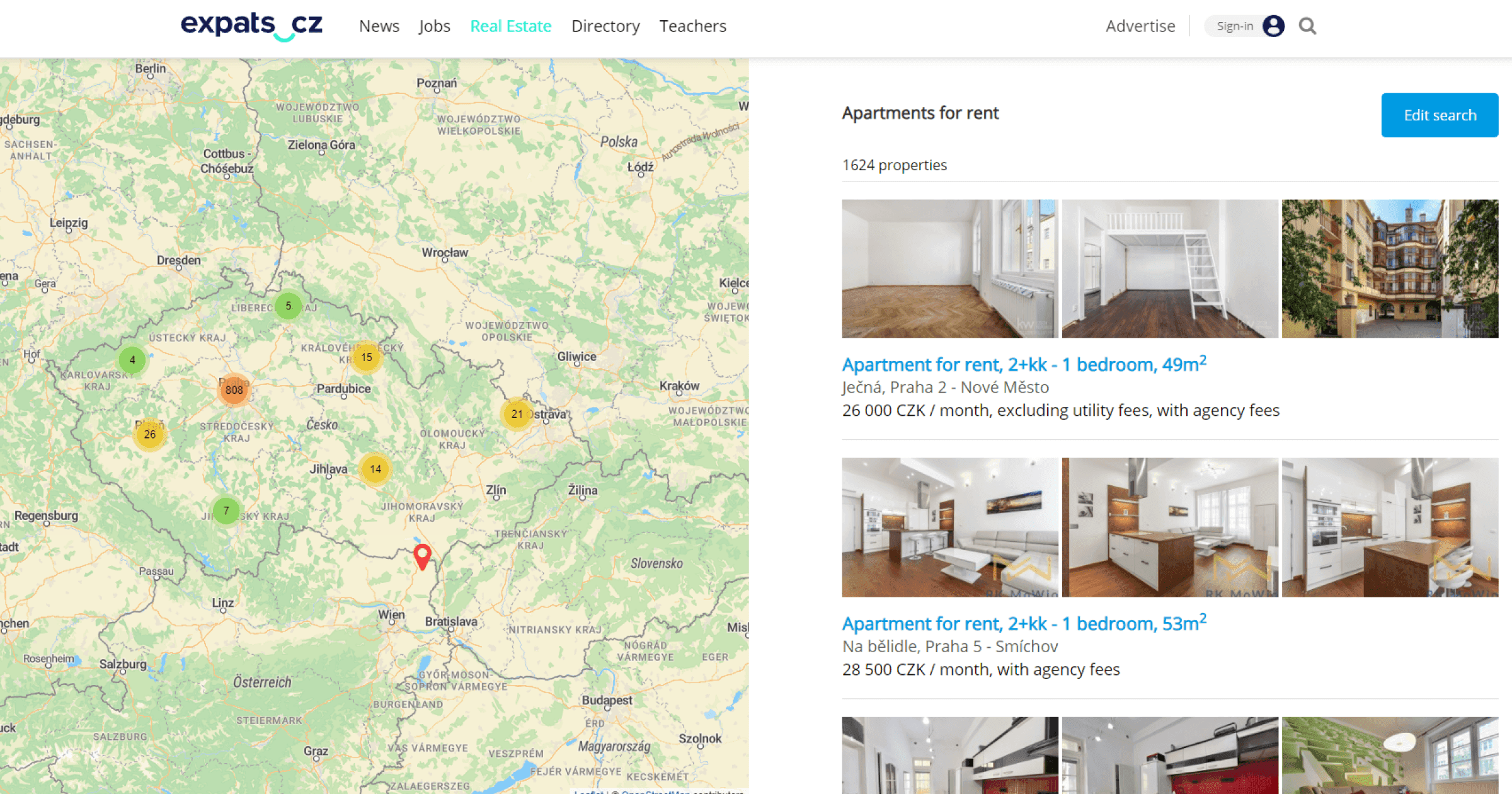This screenshot has width=1512, height=794.
Task: Click the 'Na bělidle, Praha 5 - Smíchov' address
Action: (x=950, y=646)
